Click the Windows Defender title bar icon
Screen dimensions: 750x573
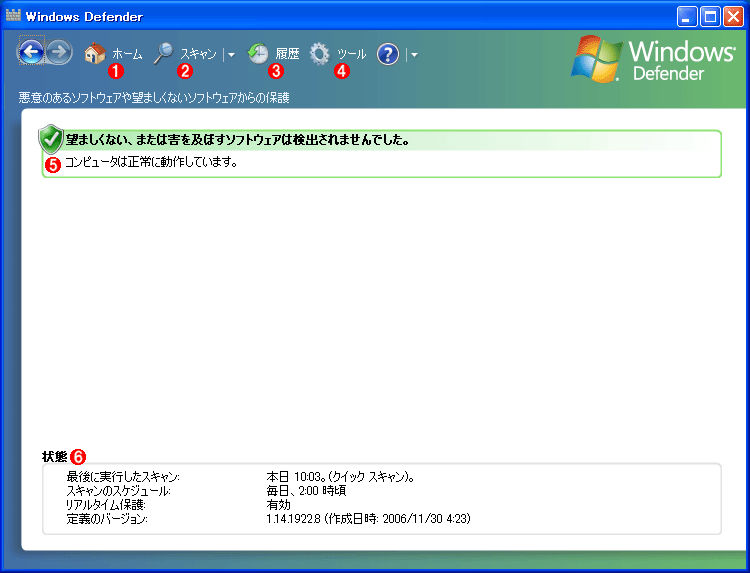pos(13,15)
